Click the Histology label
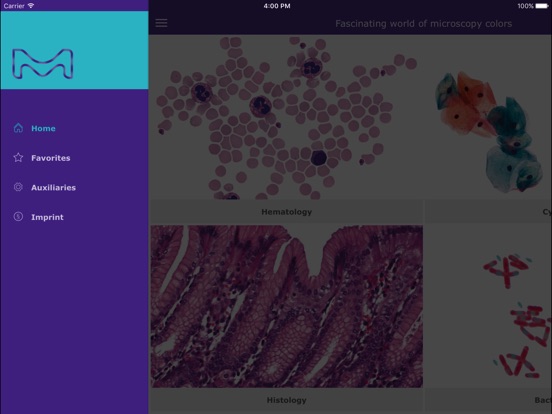Screen dimensions: 552x414 pyautogui.click(x=287, y=400)
